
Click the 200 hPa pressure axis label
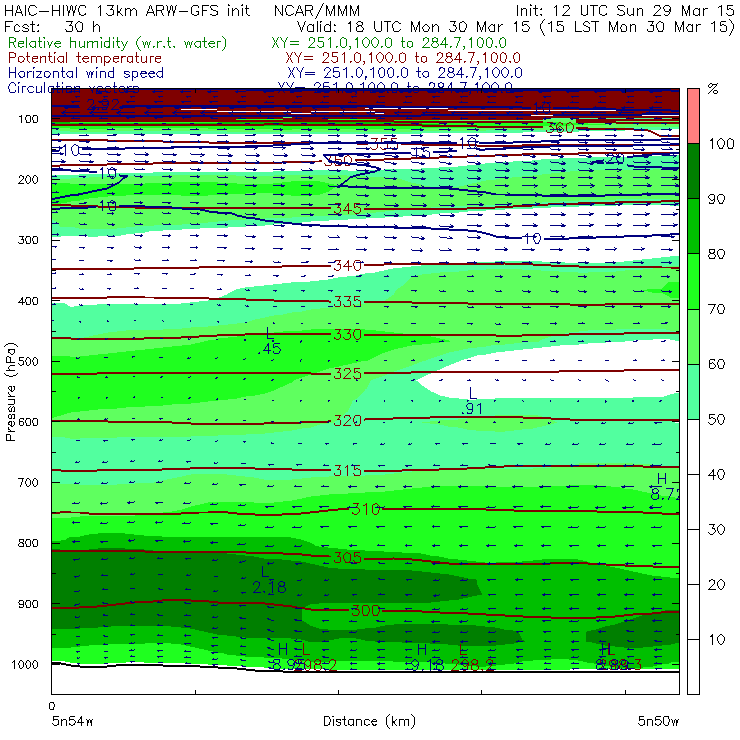point(28,179)
